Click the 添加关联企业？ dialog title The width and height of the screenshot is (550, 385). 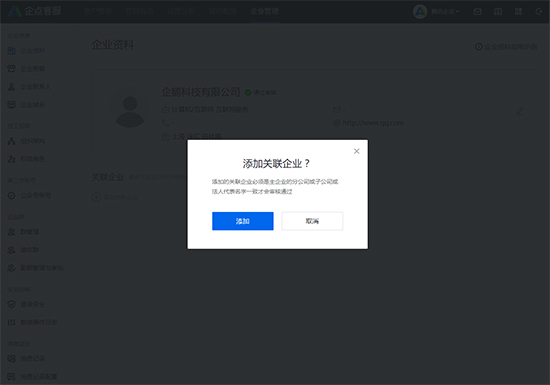pos(276,163)
